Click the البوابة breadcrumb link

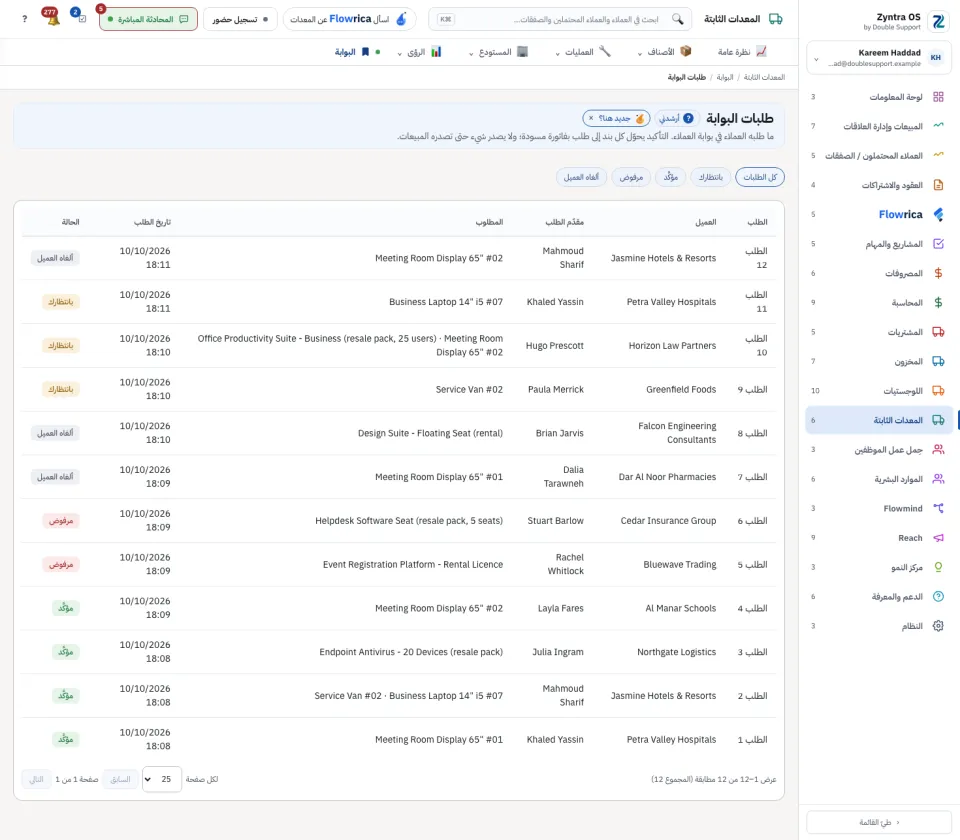(725, 77)
